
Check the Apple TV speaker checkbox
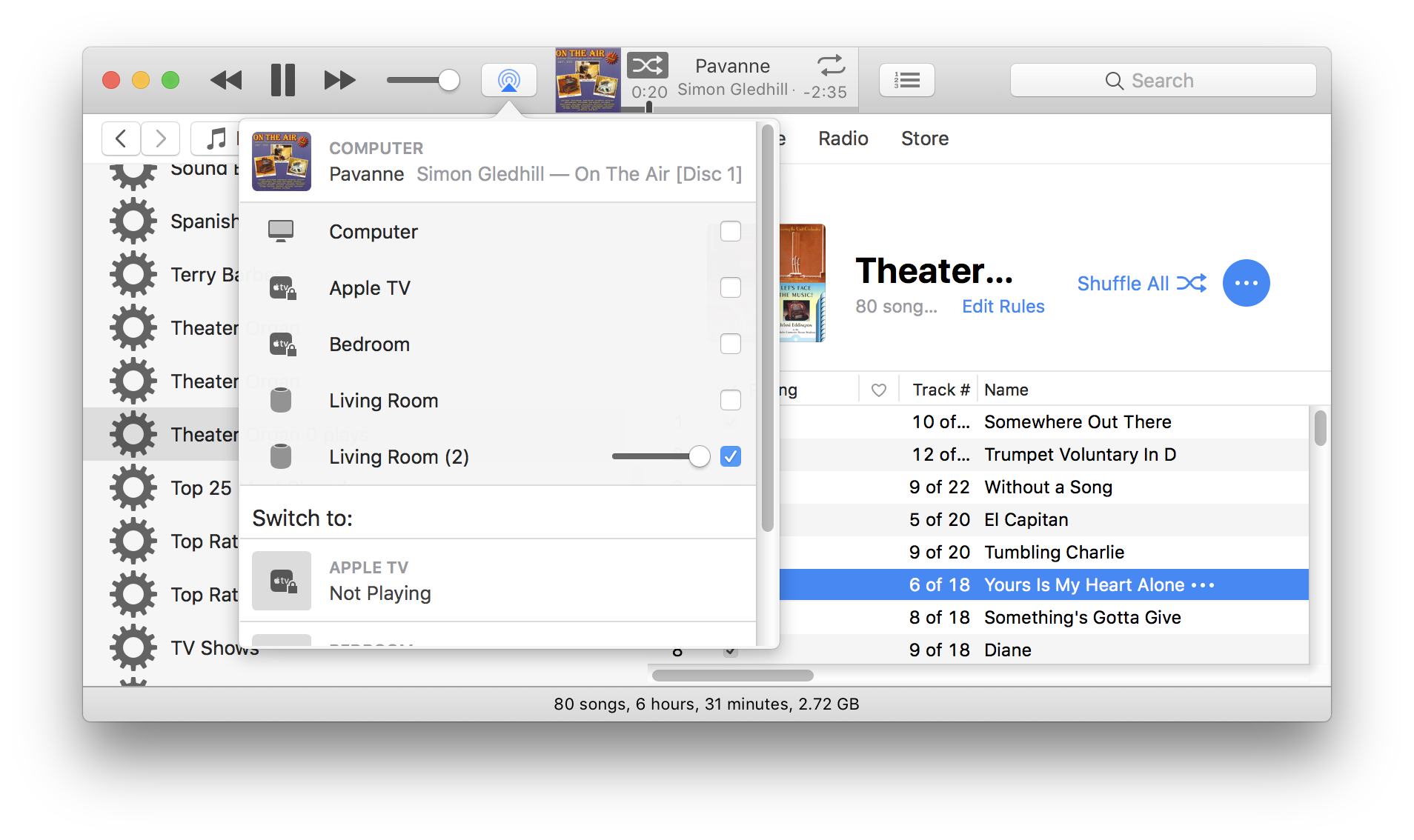click(731, 287)
